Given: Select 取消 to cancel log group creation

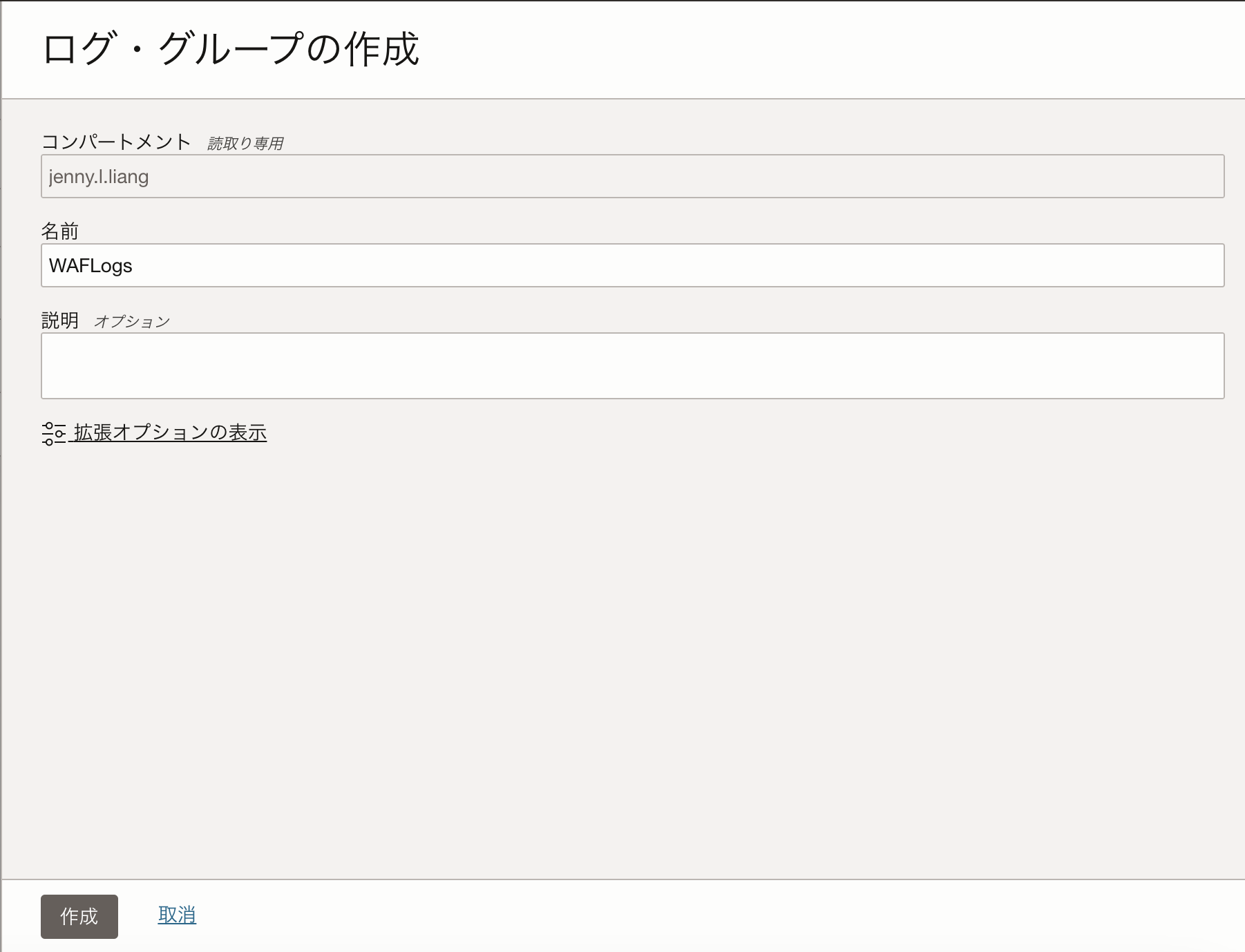Looking at the screenshot, I should coord(175,915).
